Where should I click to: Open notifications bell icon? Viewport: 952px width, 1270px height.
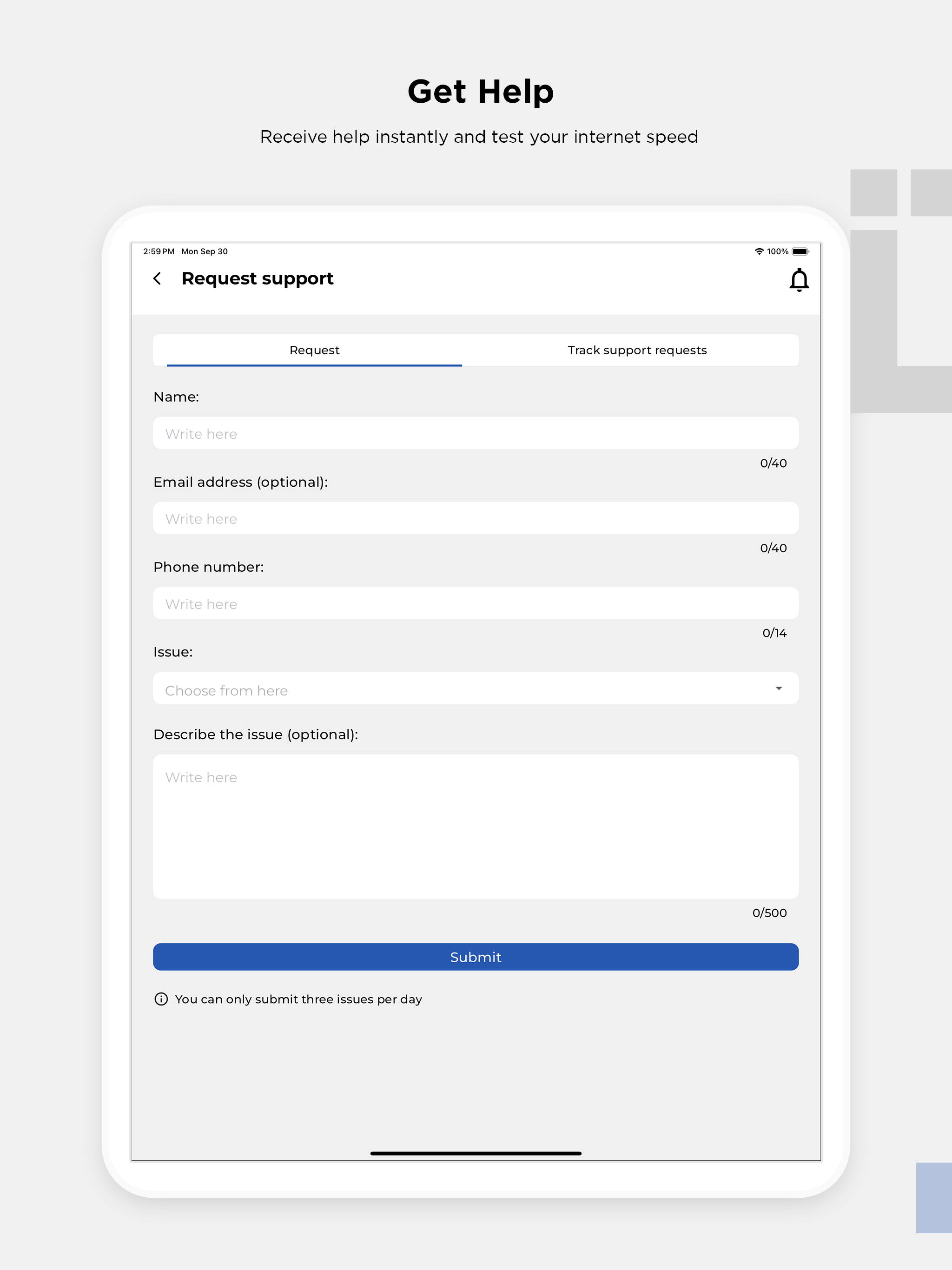(799, 279)
